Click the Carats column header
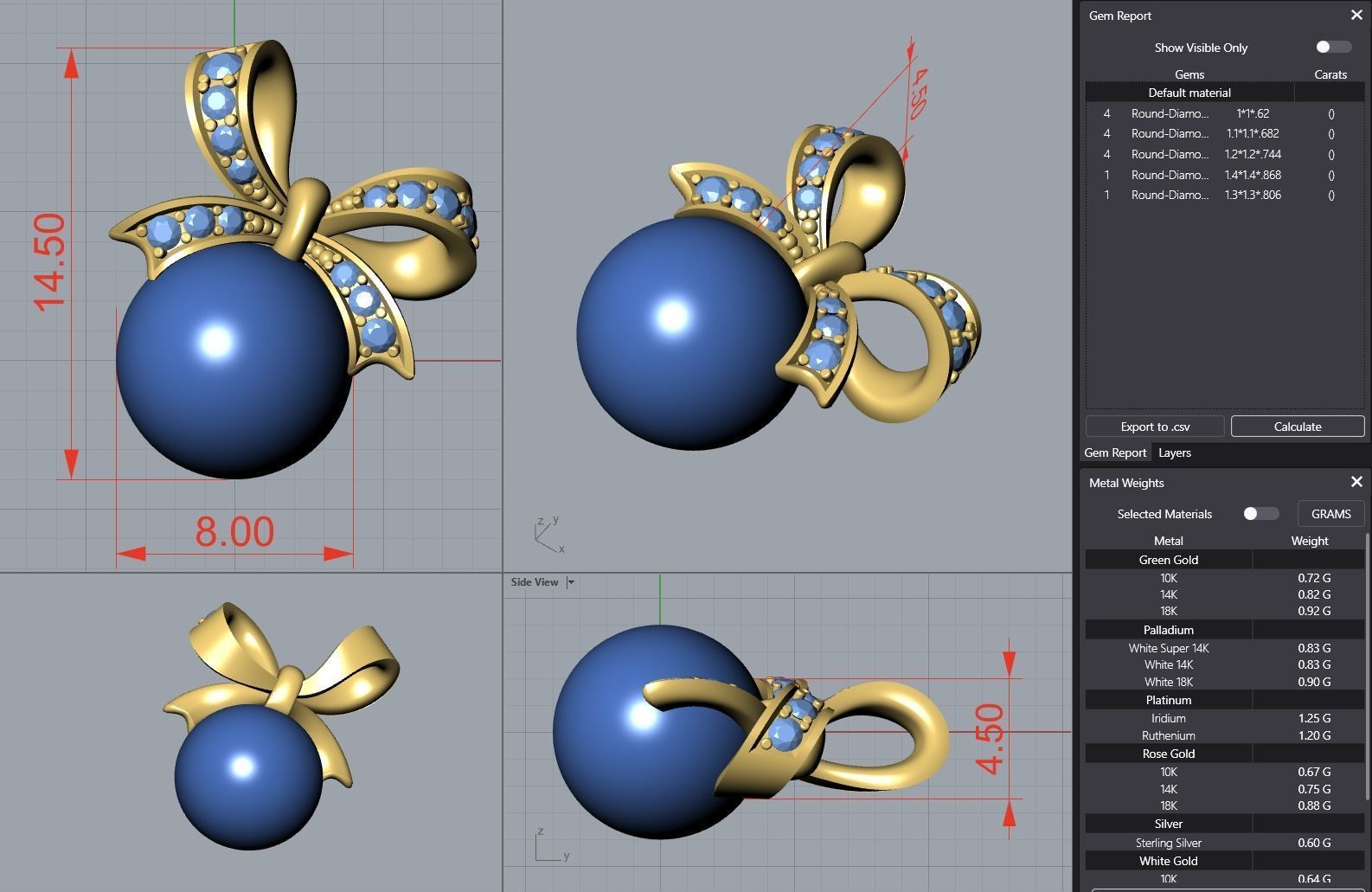 pyautogui.click(x=1330, y=74)
